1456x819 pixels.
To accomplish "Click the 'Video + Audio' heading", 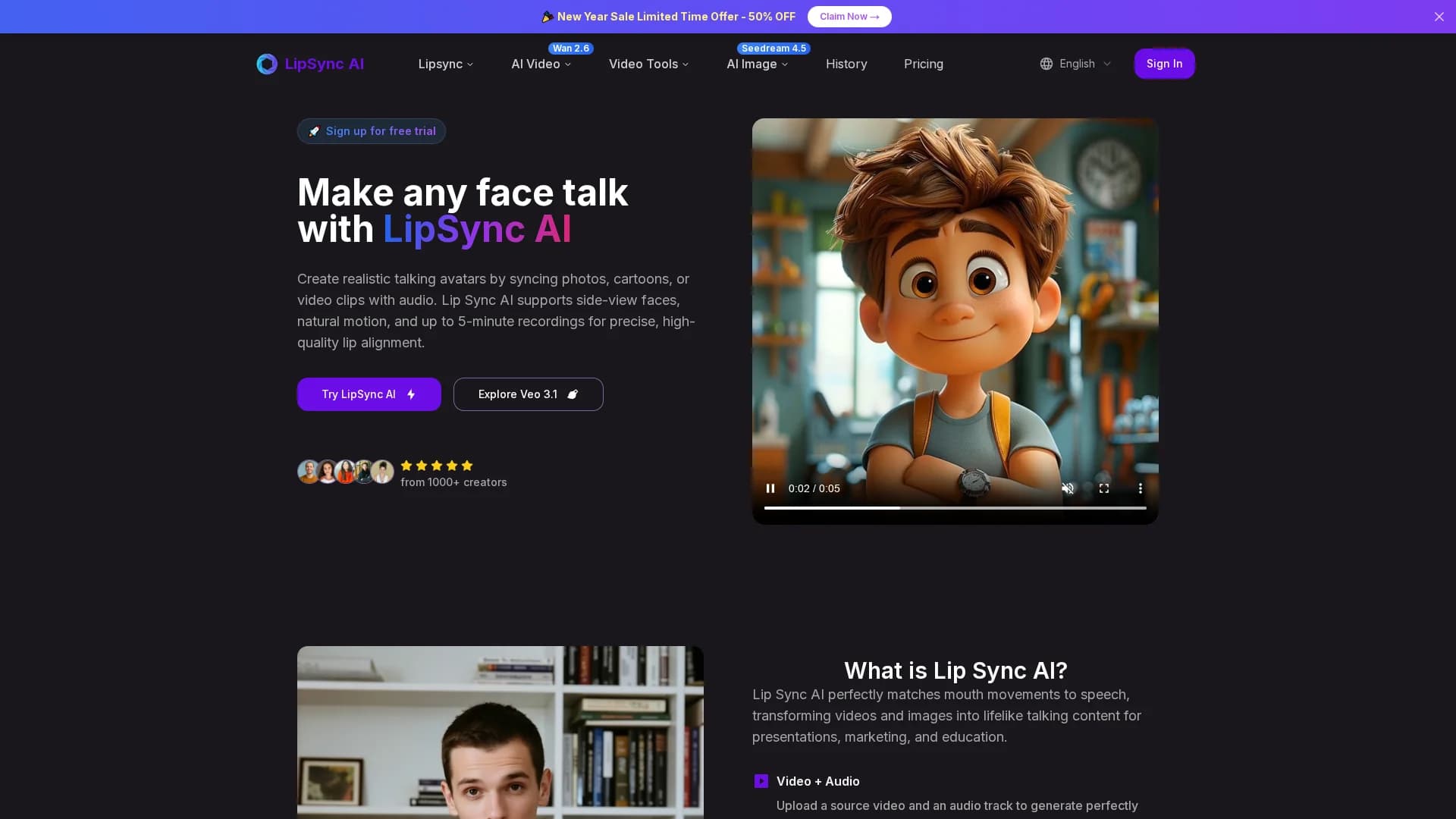I will (817, 781).
